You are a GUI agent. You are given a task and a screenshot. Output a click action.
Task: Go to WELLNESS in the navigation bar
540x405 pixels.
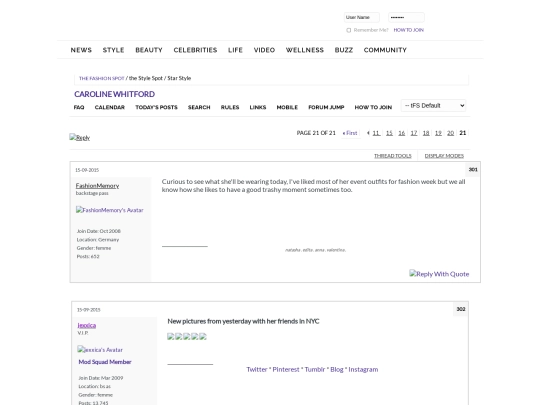point(305,50)
